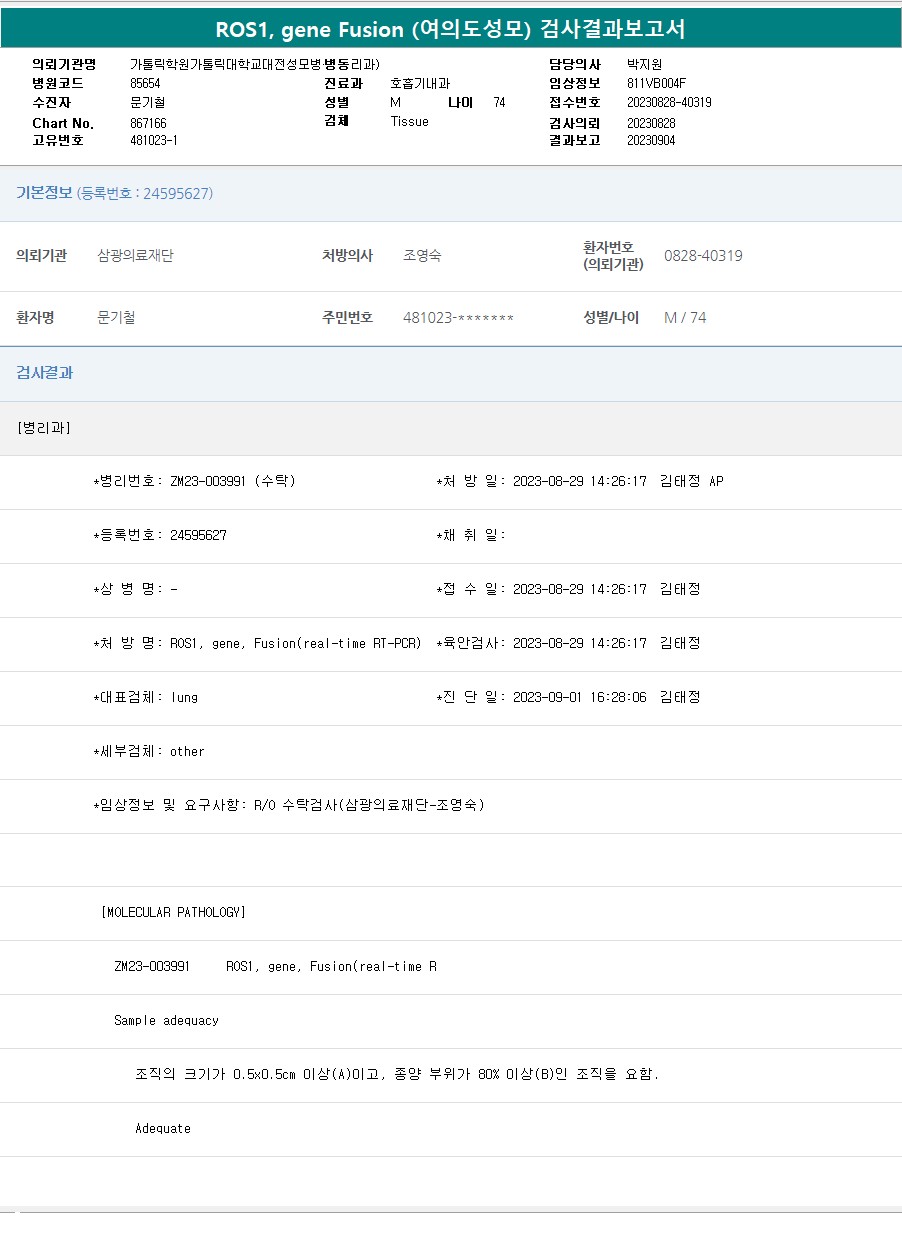Click the 병원코드 value 85654
The height and width of the screenshot is (1246, 902).
tap(145, 84)
